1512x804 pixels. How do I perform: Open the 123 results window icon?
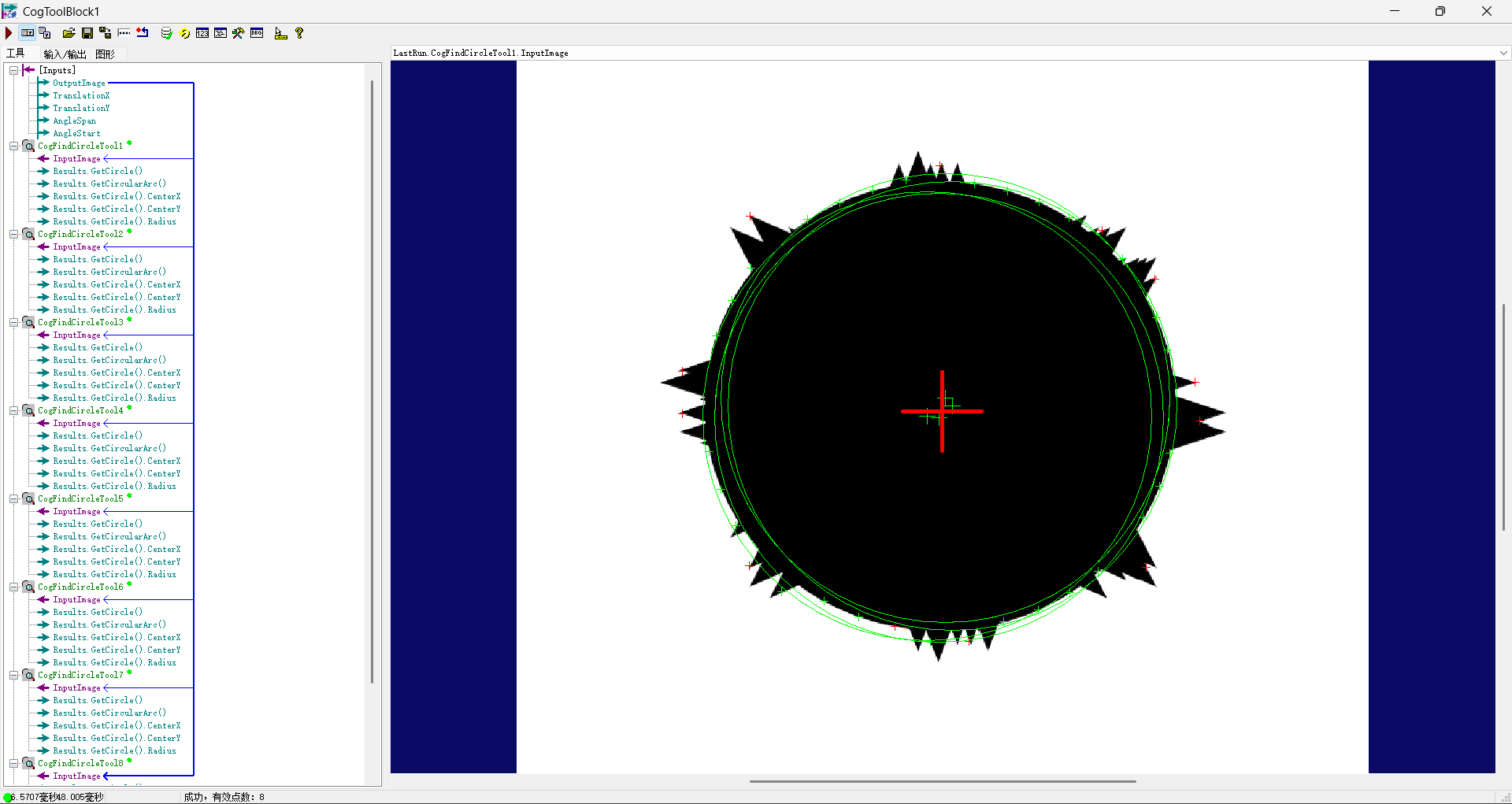(202, 33)
